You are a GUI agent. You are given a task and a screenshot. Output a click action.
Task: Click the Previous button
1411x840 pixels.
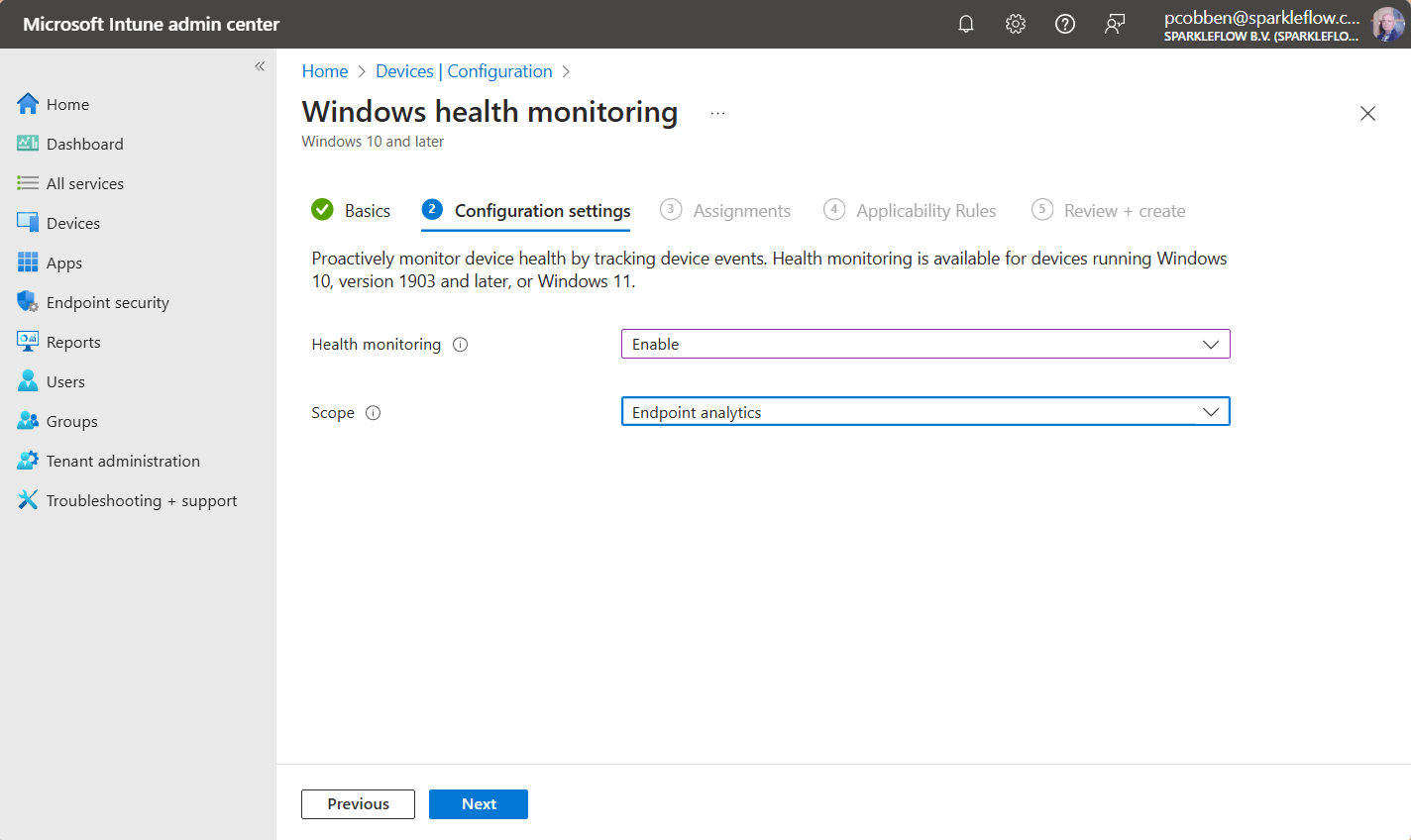[358, 804]
